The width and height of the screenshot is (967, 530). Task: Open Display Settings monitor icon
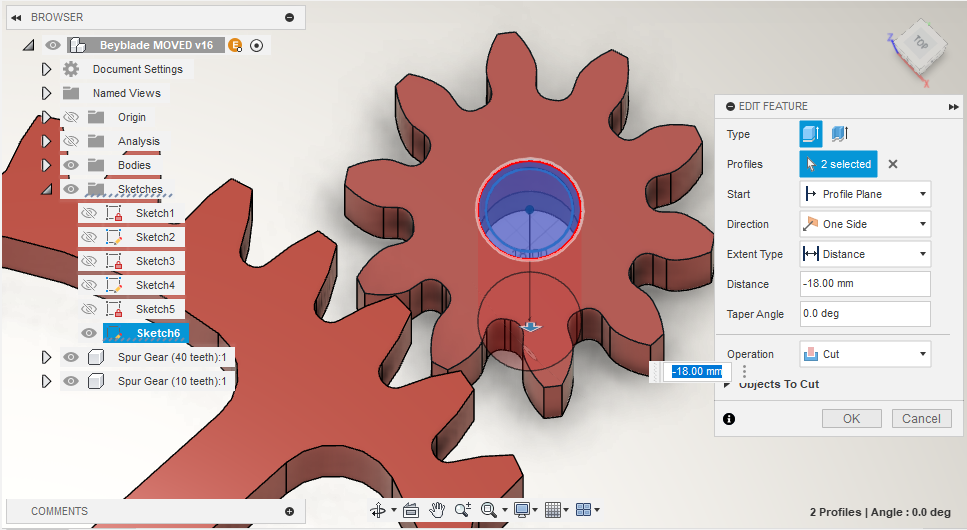click(x=522, y=510)
